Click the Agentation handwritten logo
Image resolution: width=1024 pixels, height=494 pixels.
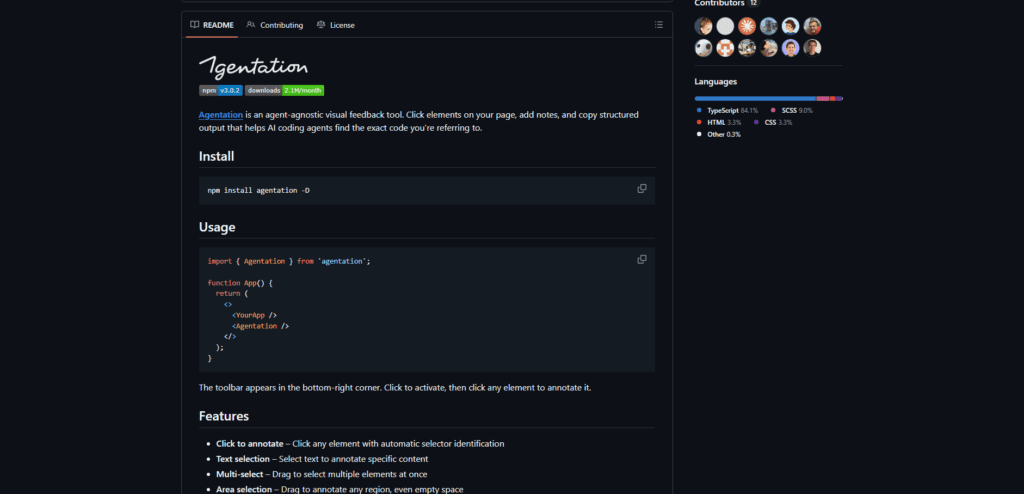[253, 68]
